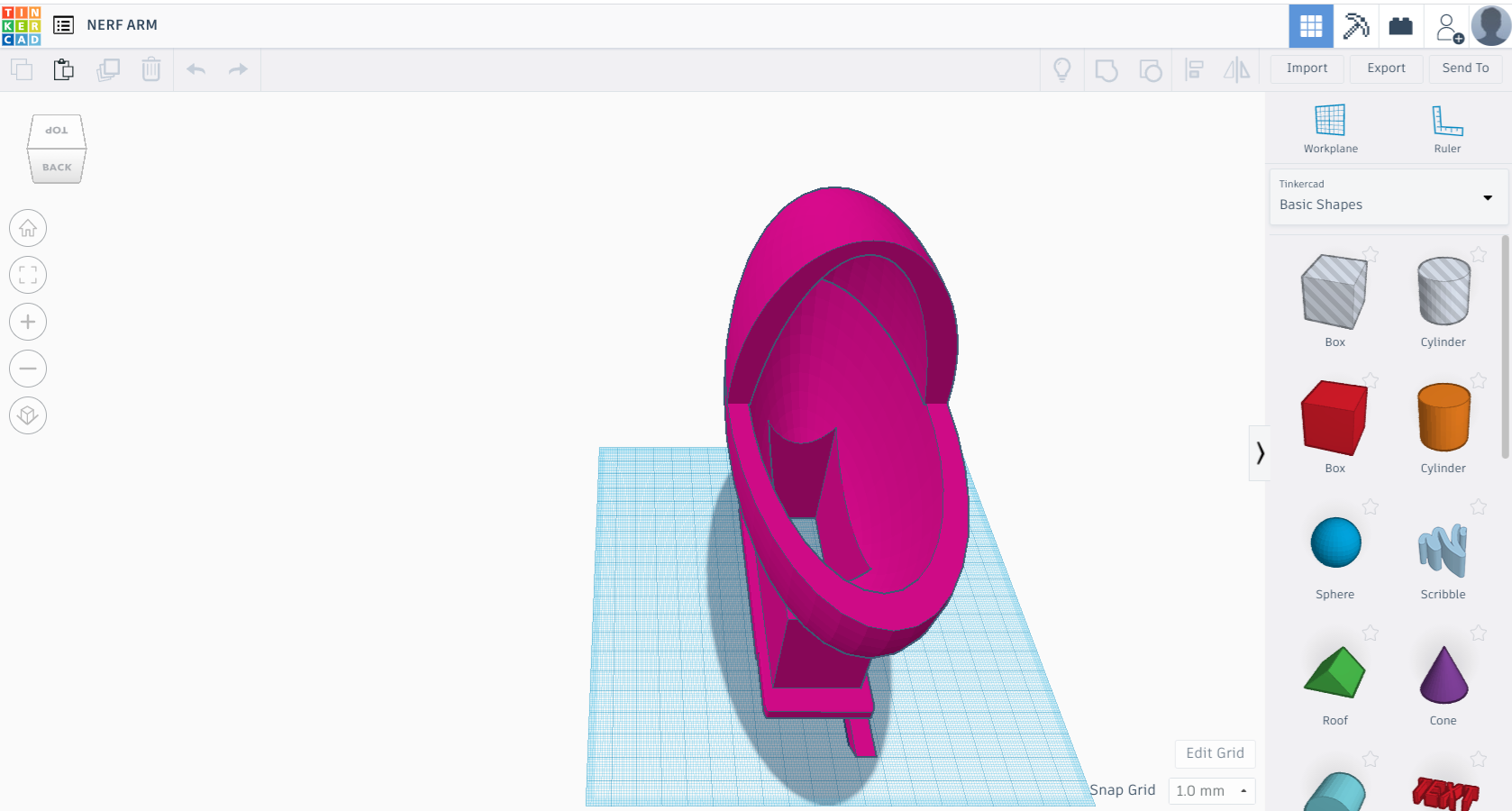Switch to 3D design grid view
The width and height of the screenshot is (1512, 811).
[x=1311, y=25]
